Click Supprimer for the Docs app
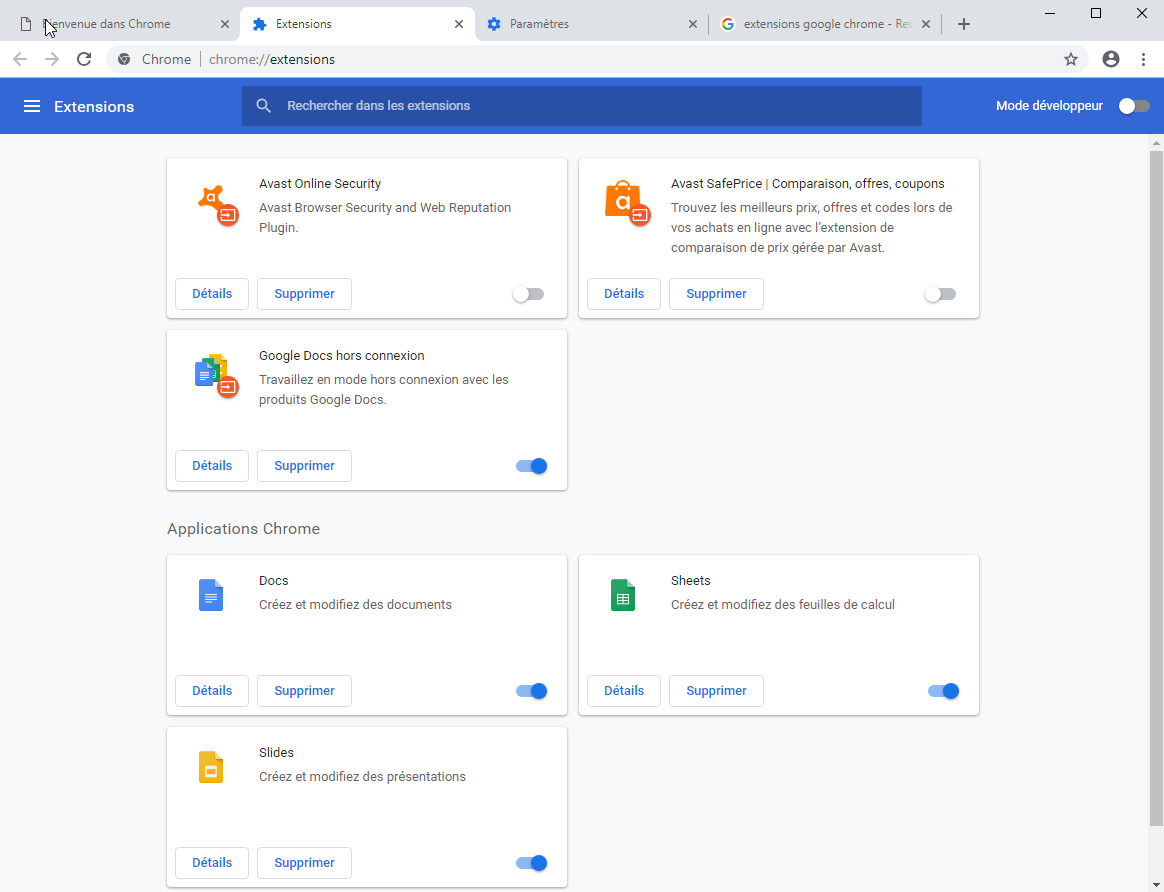Viewport: 1164px width, 892px height. point(304,691)
